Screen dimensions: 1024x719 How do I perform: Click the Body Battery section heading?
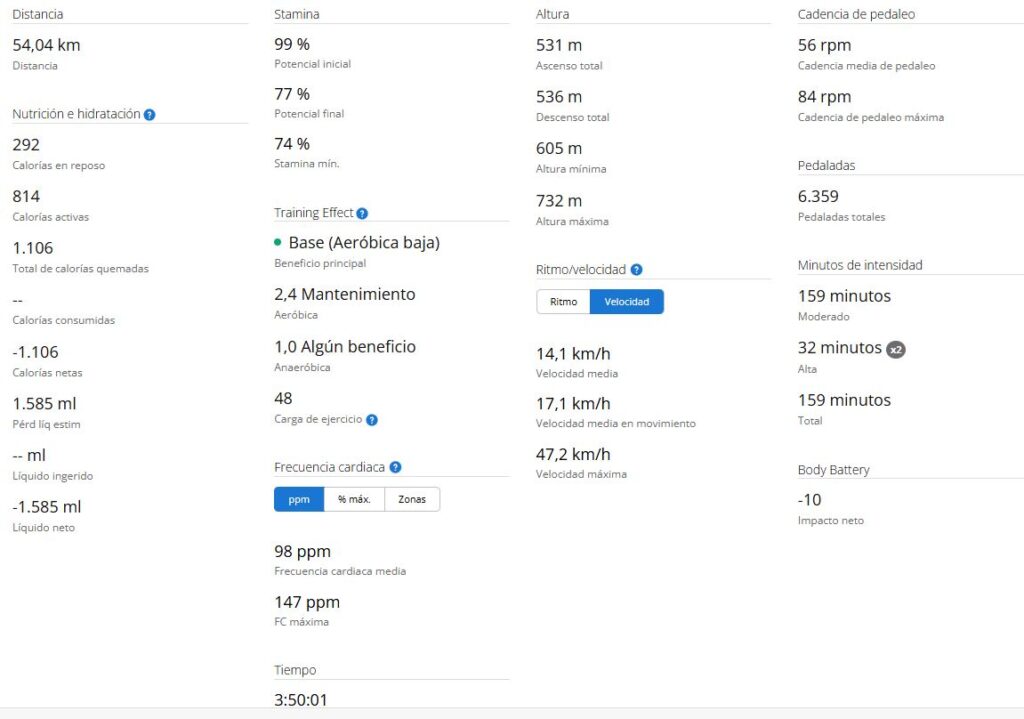click(x=833, y=470)
